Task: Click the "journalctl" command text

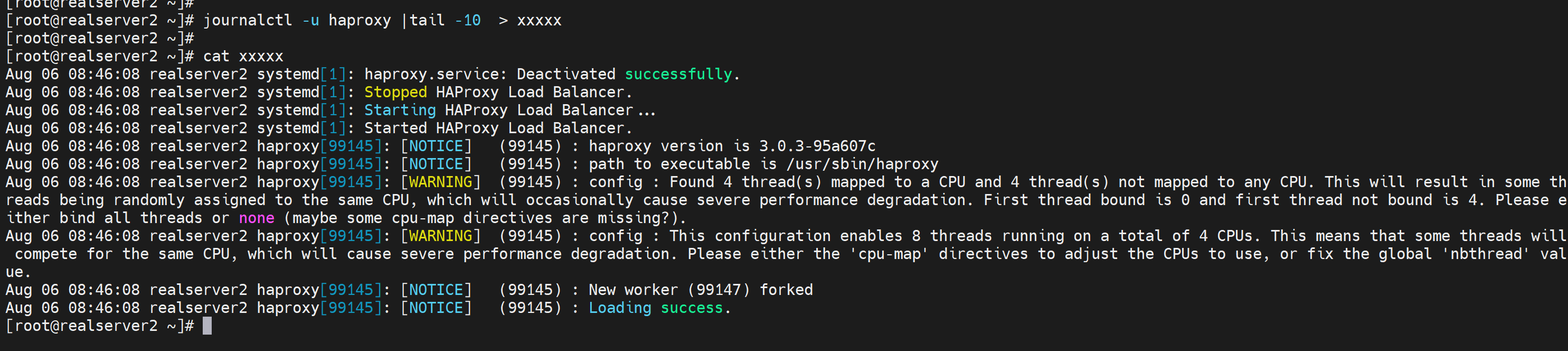Action: point(247,21)
